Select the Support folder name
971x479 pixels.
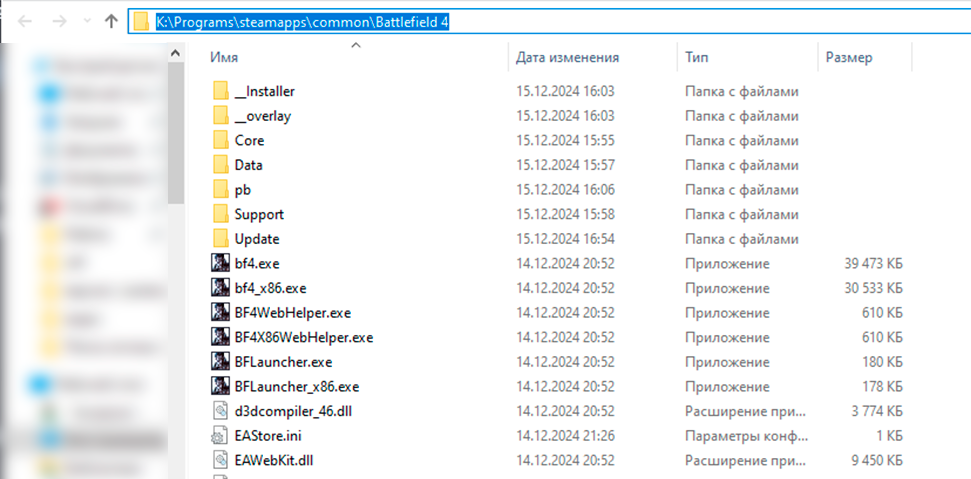259,214
